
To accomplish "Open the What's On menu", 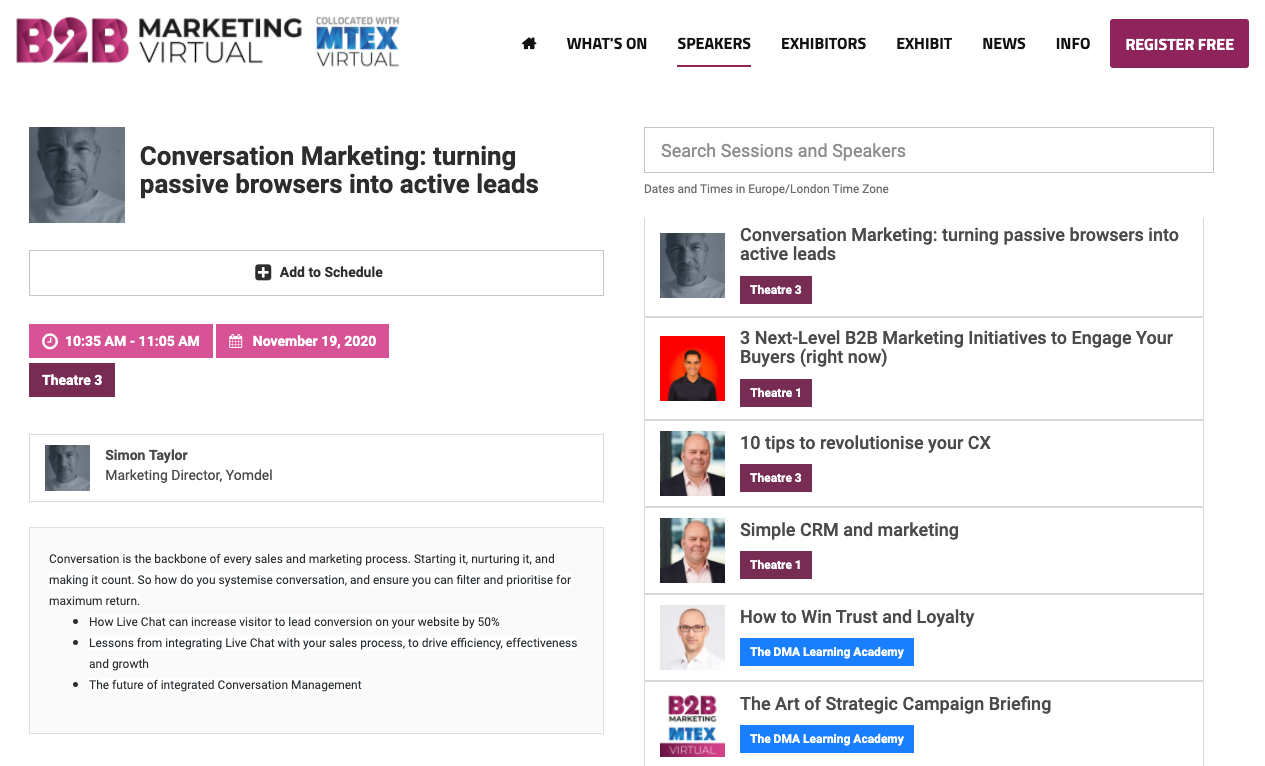I will 606,44.
